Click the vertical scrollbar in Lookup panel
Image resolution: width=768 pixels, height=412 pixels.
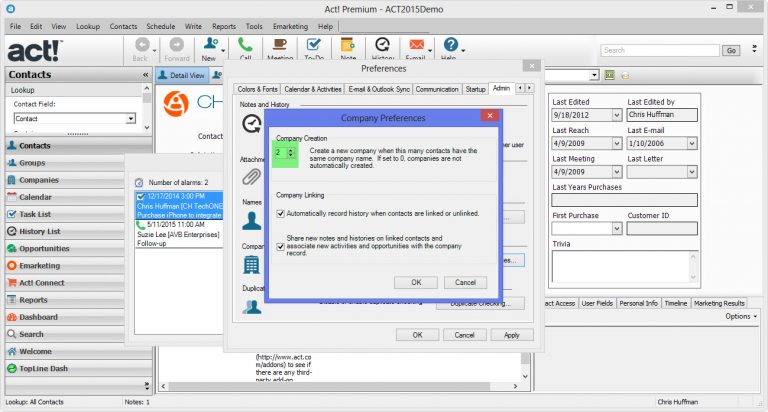coord(147,108)
